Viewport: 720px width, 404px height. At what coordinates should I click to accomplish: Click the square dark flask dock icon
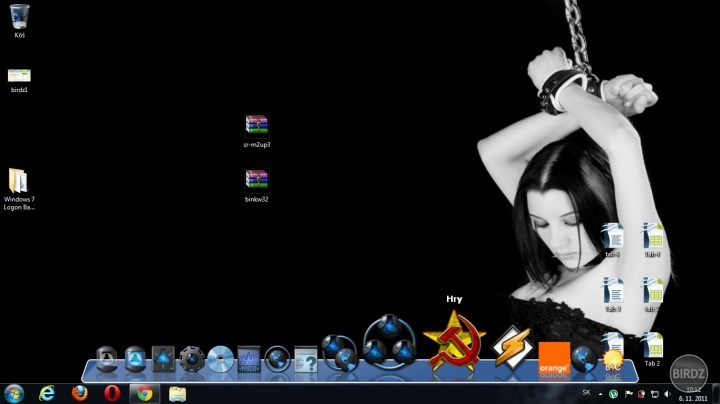click(163, 359)
